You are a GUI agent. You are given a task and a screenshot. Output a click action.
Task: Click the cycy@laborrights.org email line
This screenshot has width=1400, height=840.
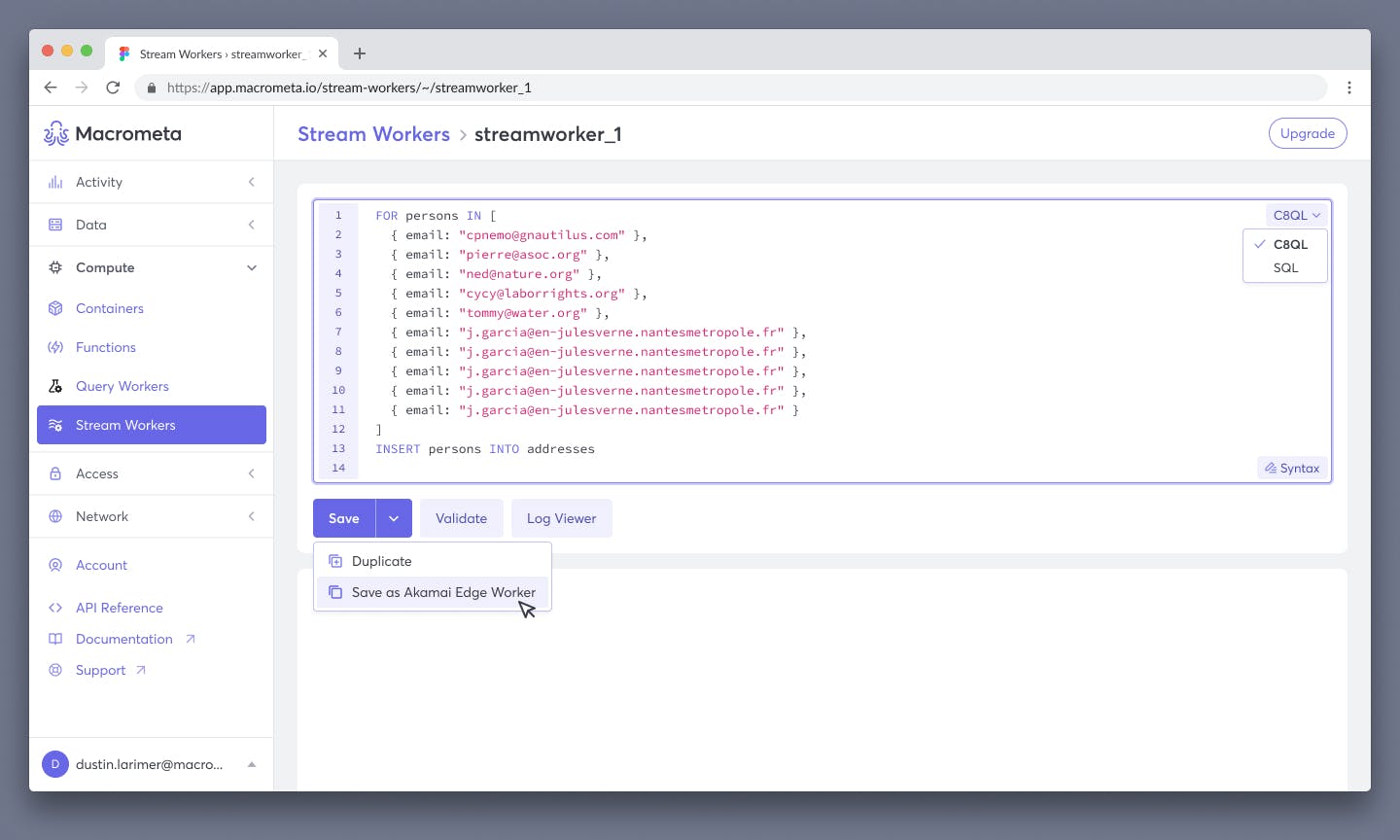pos(519,294)
